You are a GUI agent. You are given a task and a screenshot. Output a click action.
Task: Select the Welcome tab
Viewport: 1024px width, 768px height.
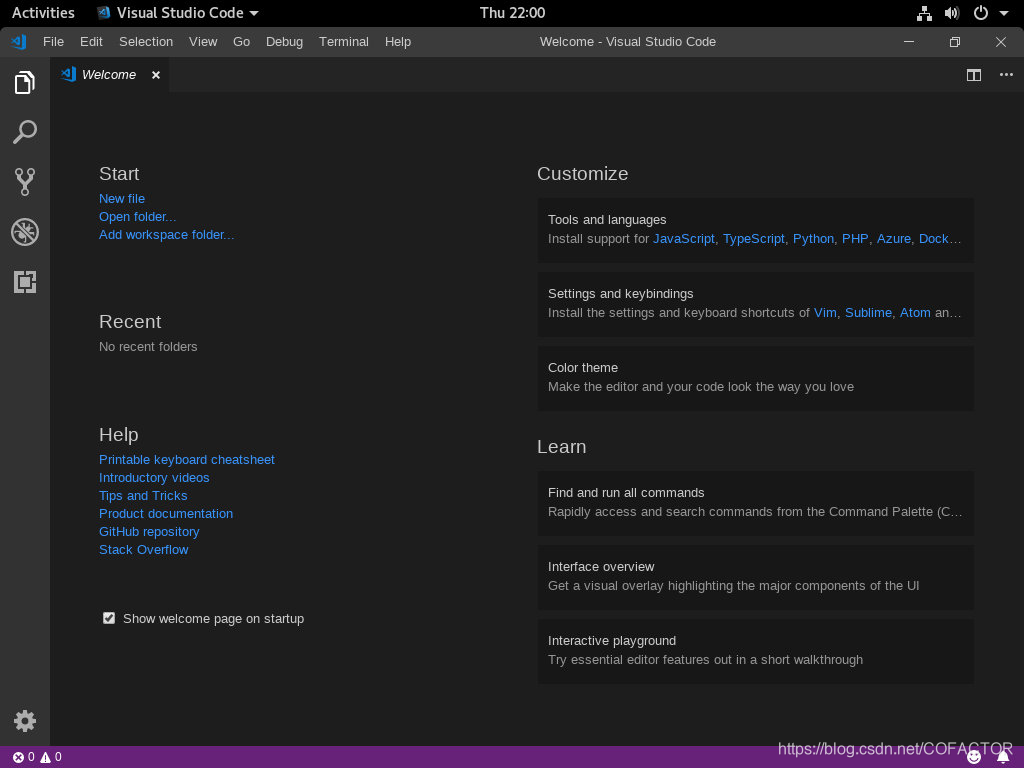(109, 75)
